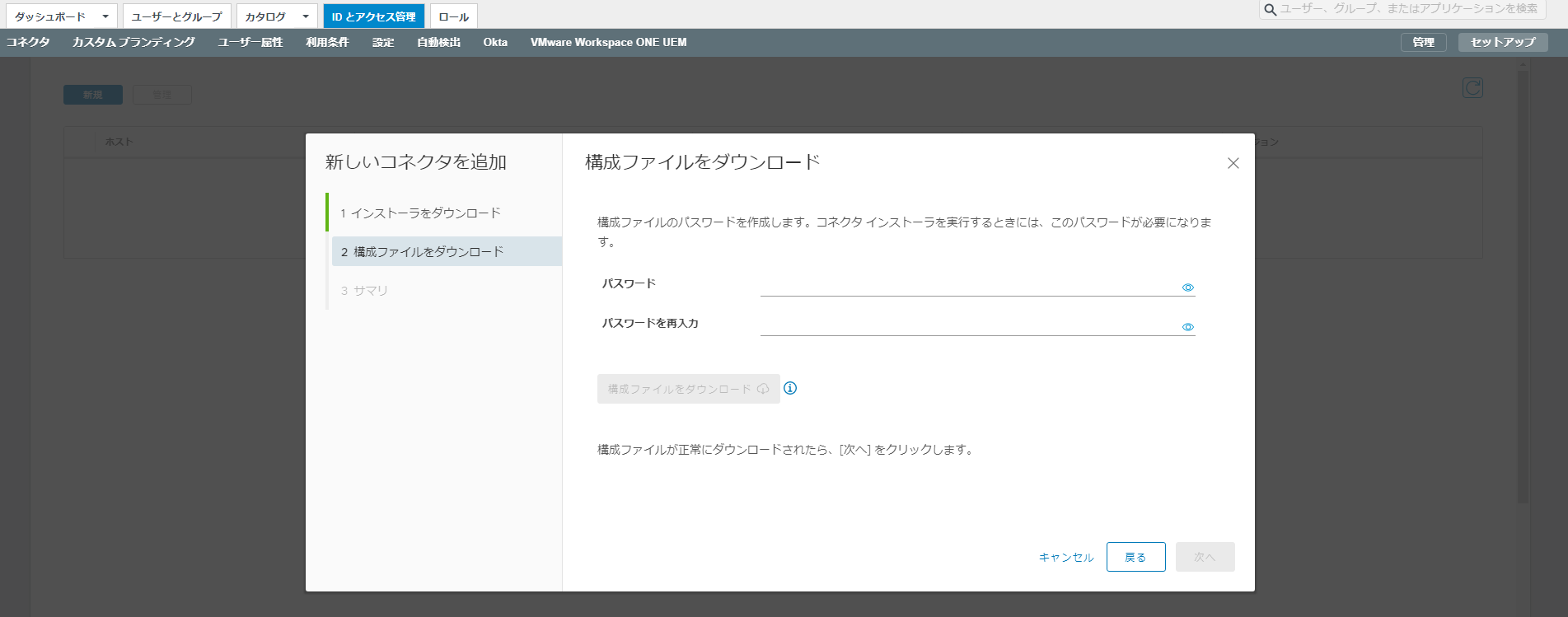Open カスタム ブランディング in the submenu

click(x=133, y=42)
